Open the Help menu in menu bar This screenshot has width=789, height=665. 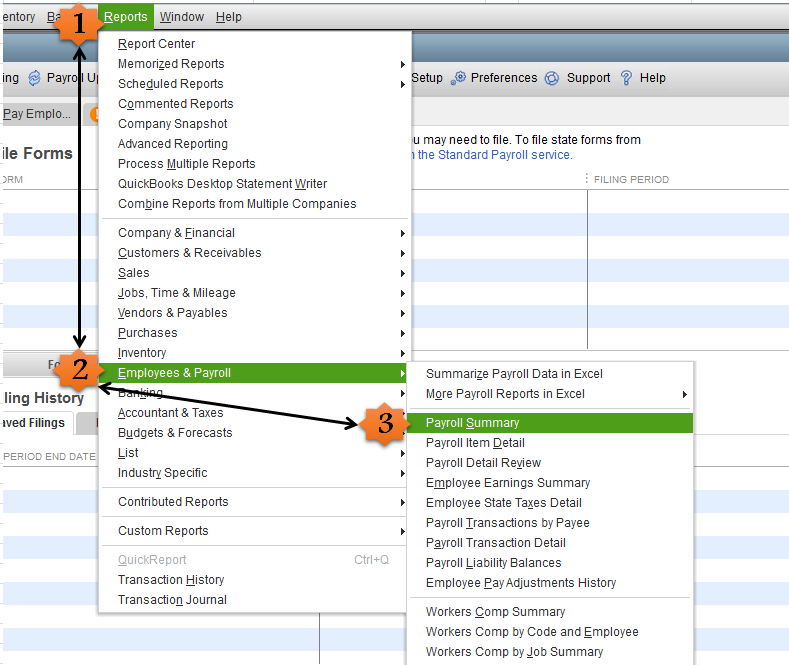[x=229, y=17]
